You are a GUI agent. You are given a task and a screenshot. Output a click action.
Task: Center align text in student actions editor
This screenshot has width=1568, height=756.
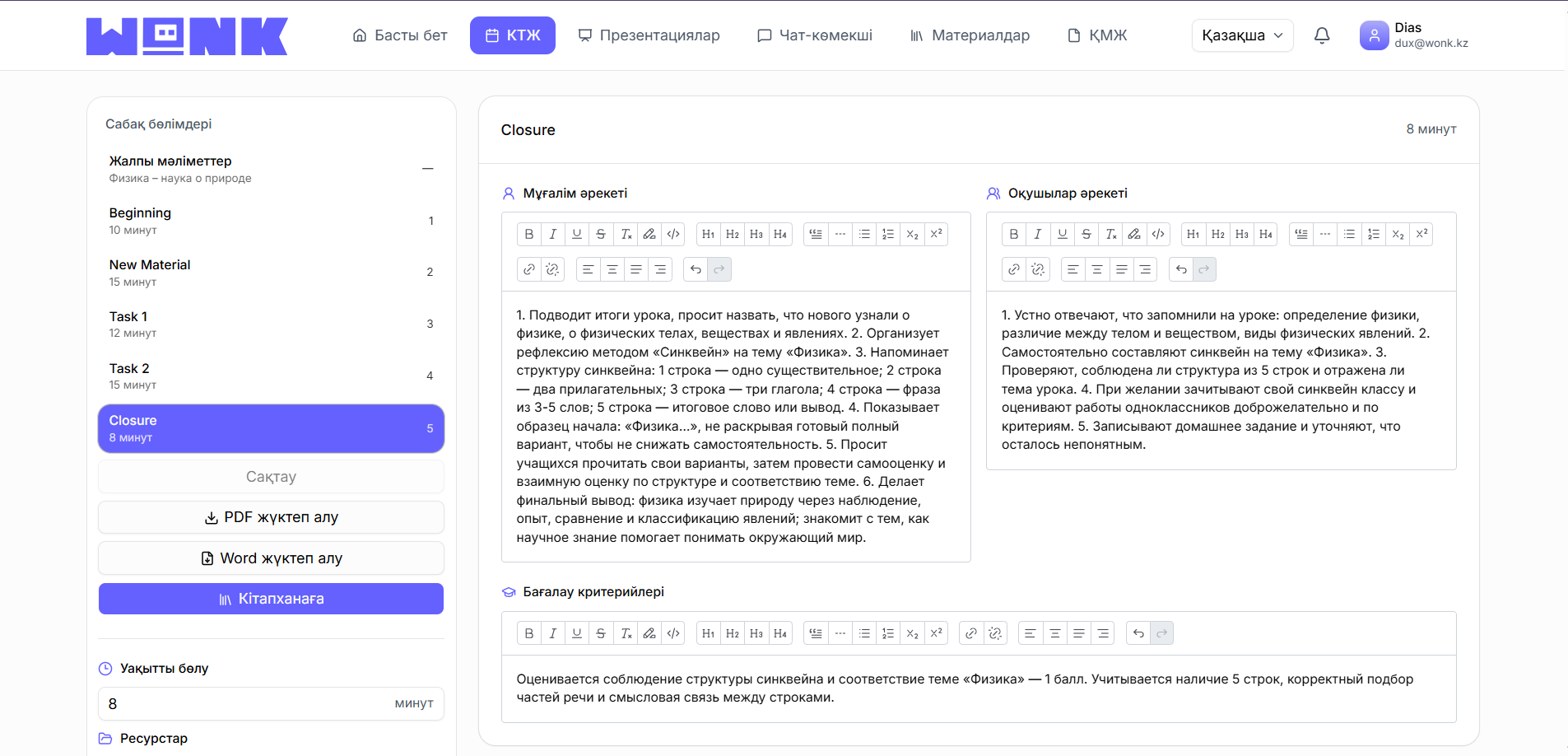click(1097, 269)
